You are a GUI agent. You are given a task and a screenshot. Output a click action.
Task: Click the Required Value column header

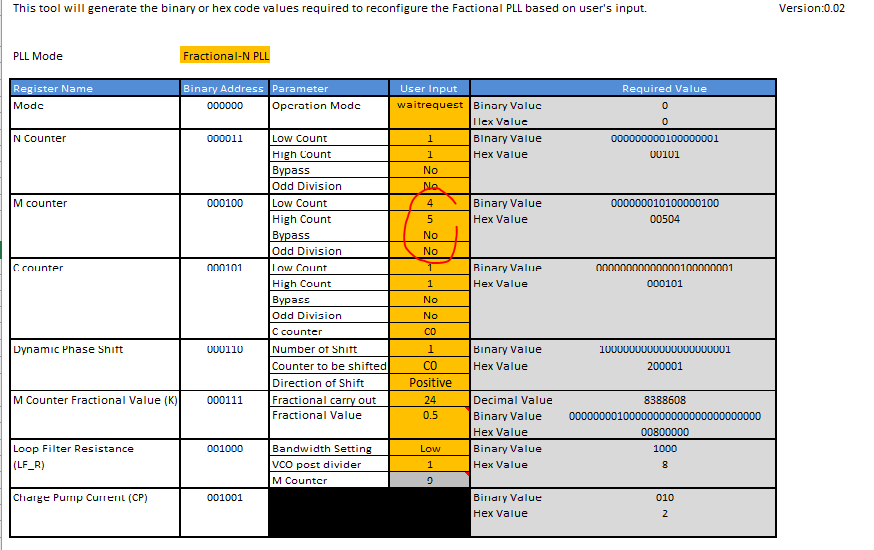click(x=623, y=88)
